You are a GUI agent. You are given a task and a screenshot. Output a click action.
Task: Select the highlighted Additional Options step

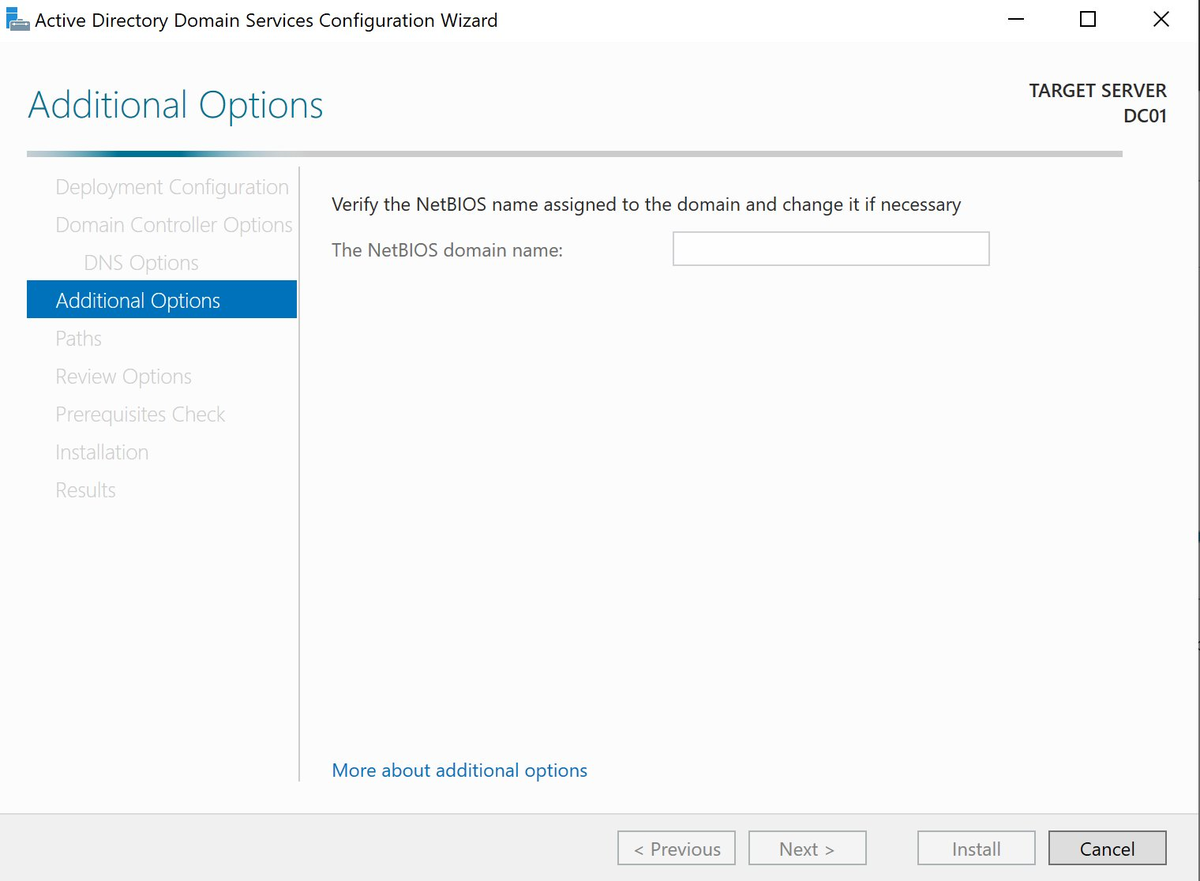pyautogui.click(x=137, y=300)
